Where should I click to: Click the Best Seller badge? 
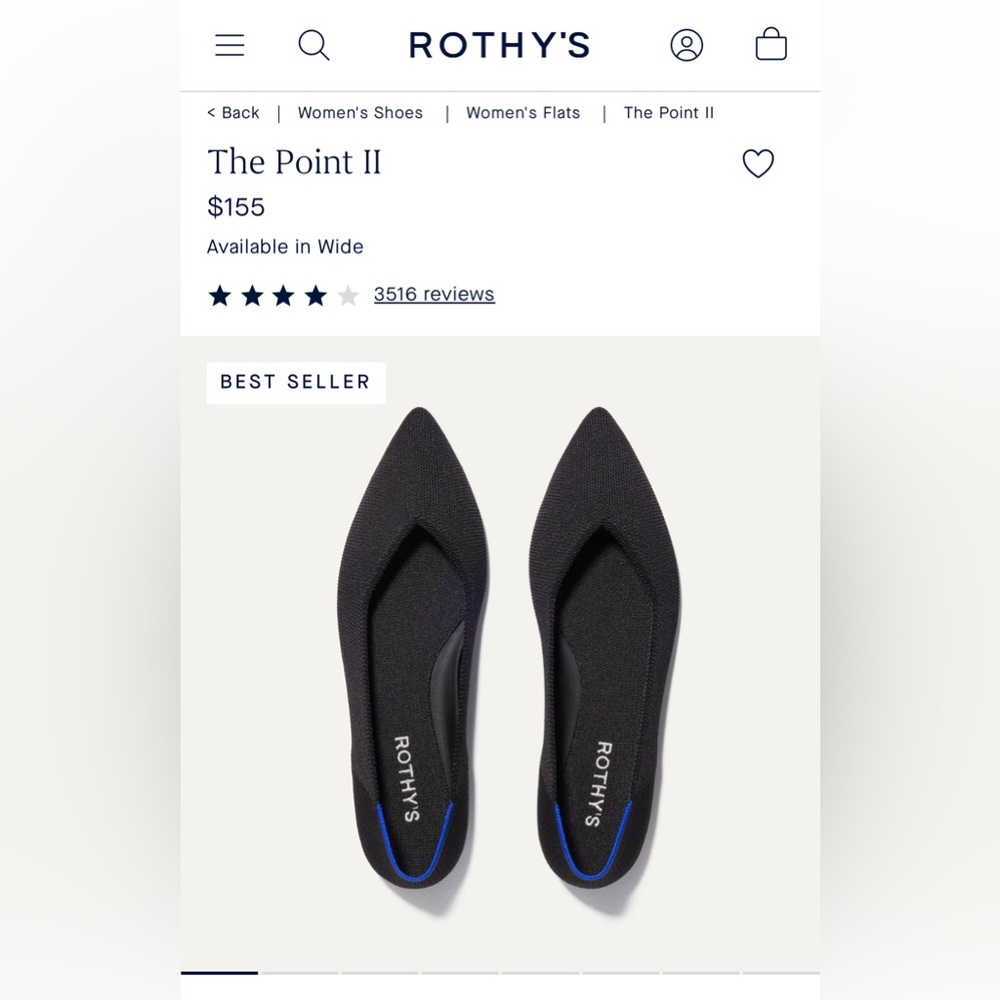point(295,382)
